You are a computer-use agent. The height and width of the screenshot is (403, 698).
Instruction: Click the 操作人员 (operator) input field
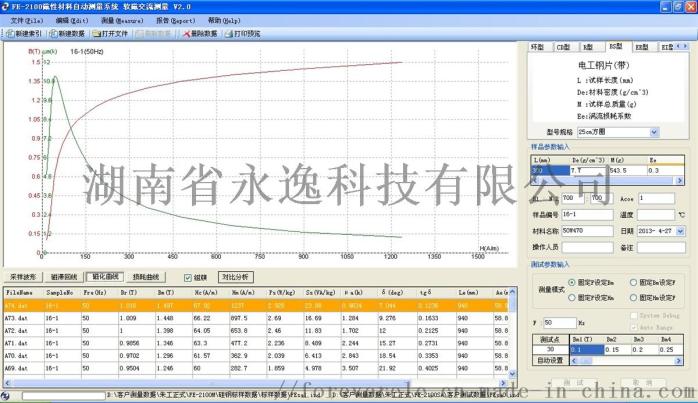(x=587, y=248)
